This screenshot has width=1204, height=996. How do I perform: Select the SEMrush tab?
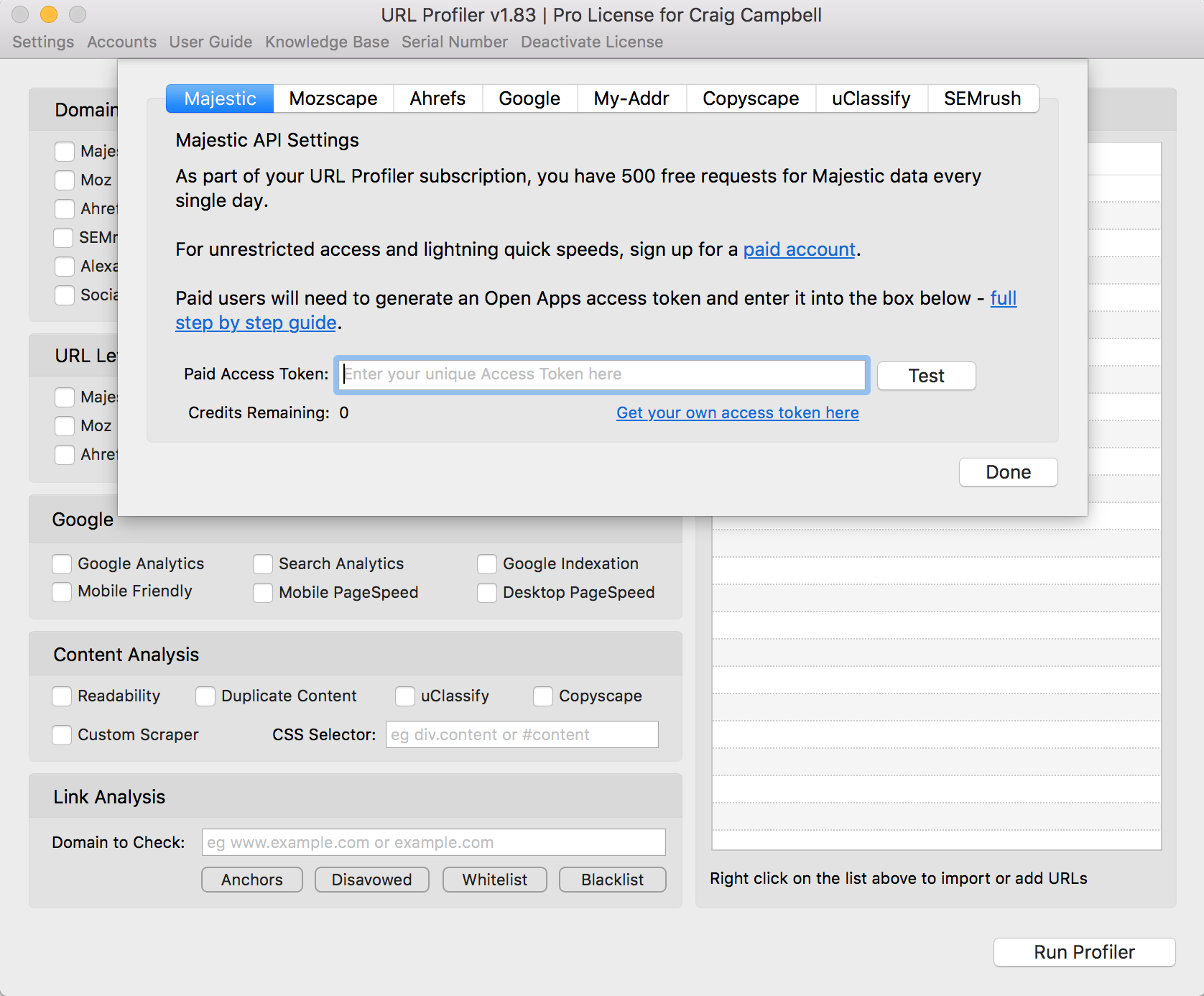coord(982,98)
